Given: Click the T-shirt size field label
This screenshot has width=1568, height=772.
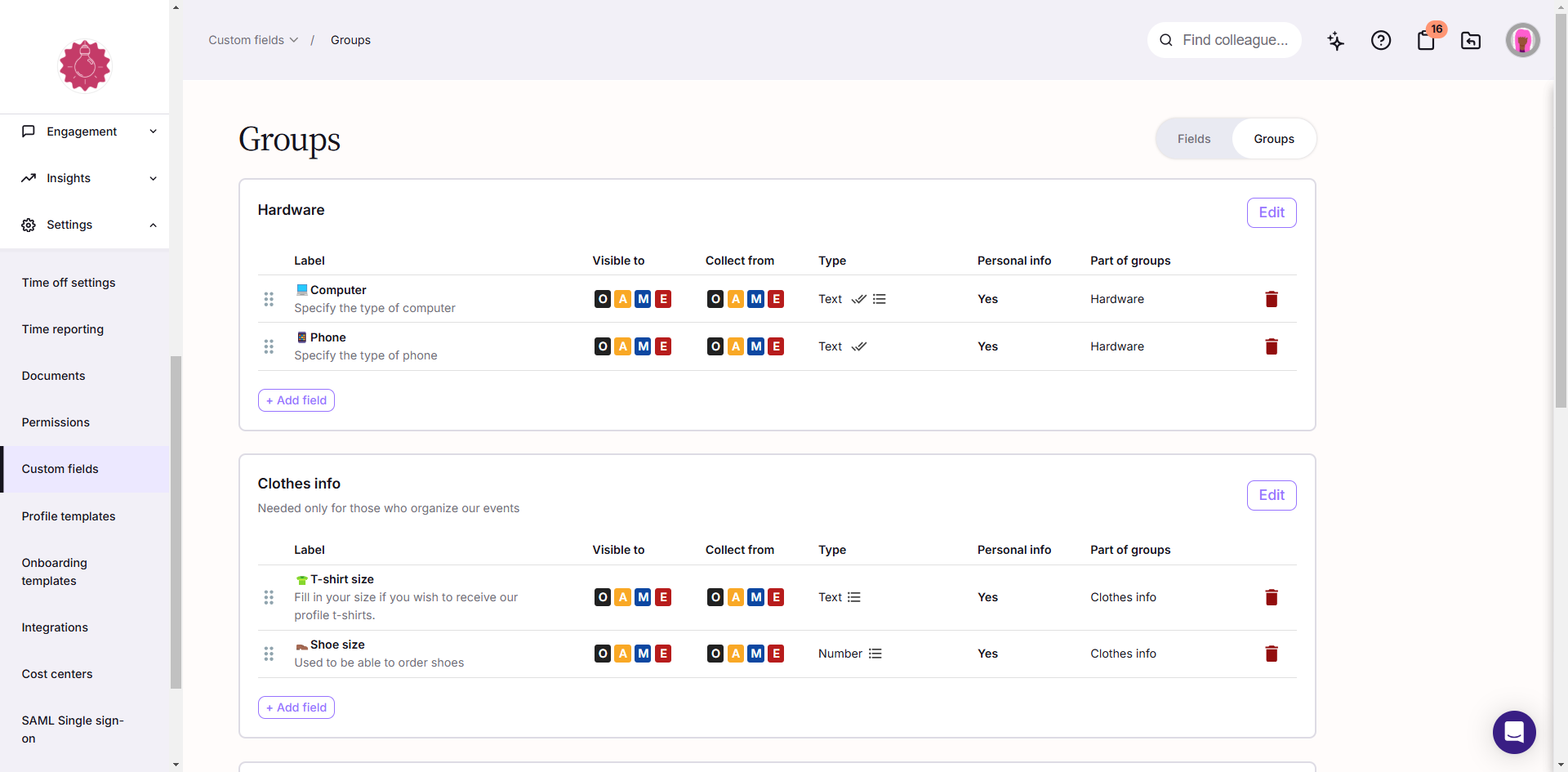Looking at the screenshot, I should point(342,579).
